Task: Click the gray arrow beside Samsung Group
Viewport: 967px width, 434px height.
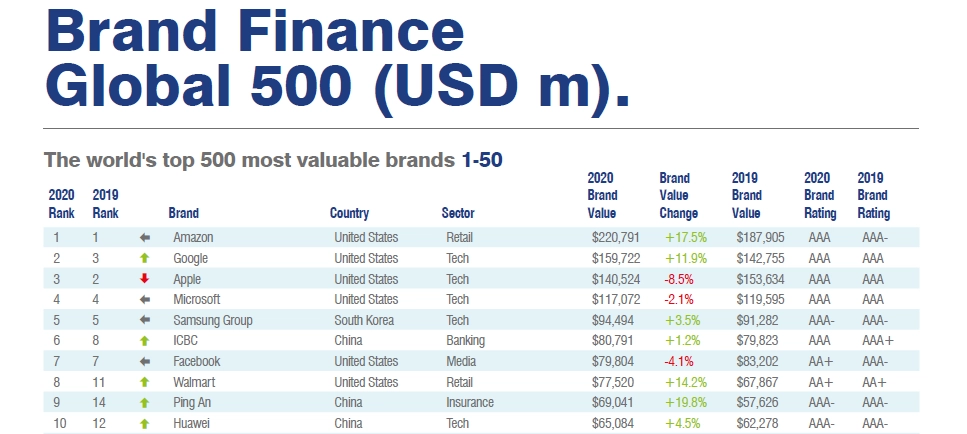Action: click(x=145, y=320)
